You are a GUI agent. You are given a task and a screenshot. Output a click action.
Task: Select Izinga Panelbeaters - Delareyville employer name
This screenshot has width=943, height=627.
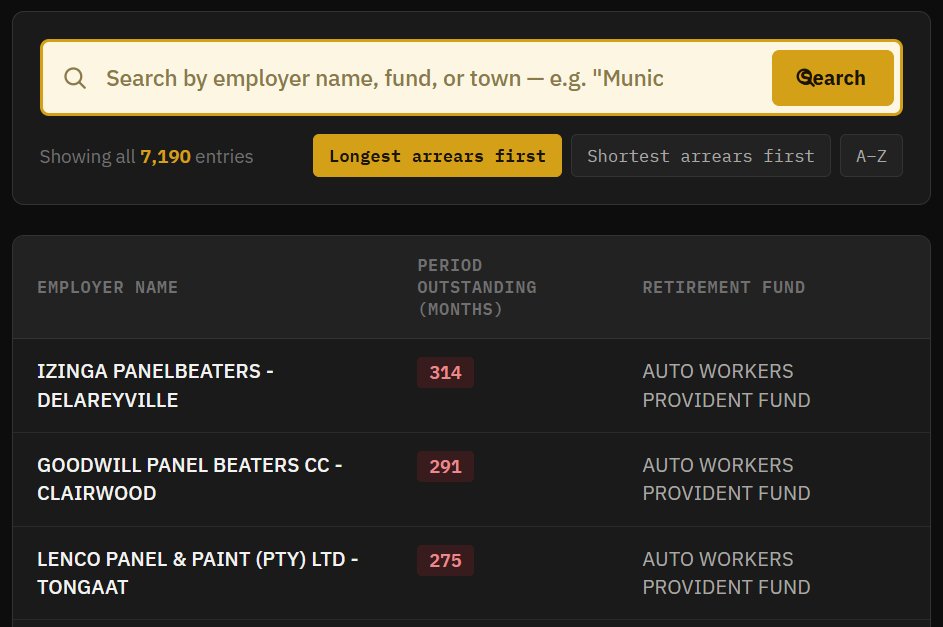tap(156, 385)
